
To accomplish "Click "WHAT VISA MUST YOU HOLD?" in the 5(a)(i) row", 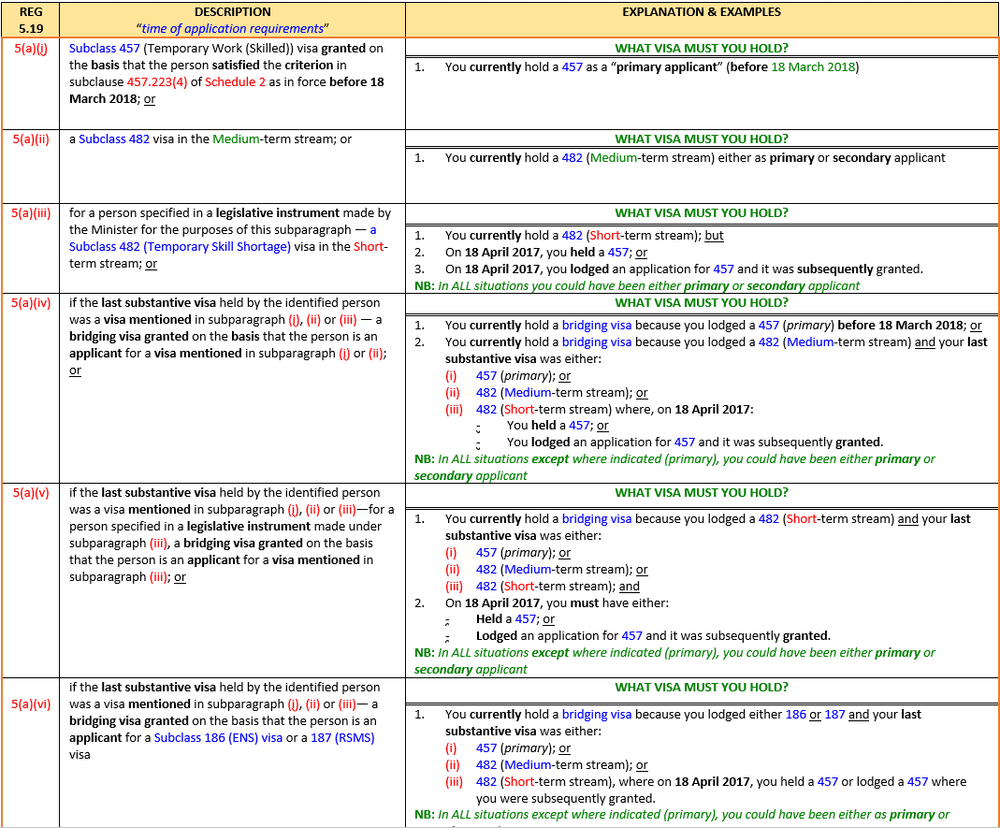I will [702, 48].
